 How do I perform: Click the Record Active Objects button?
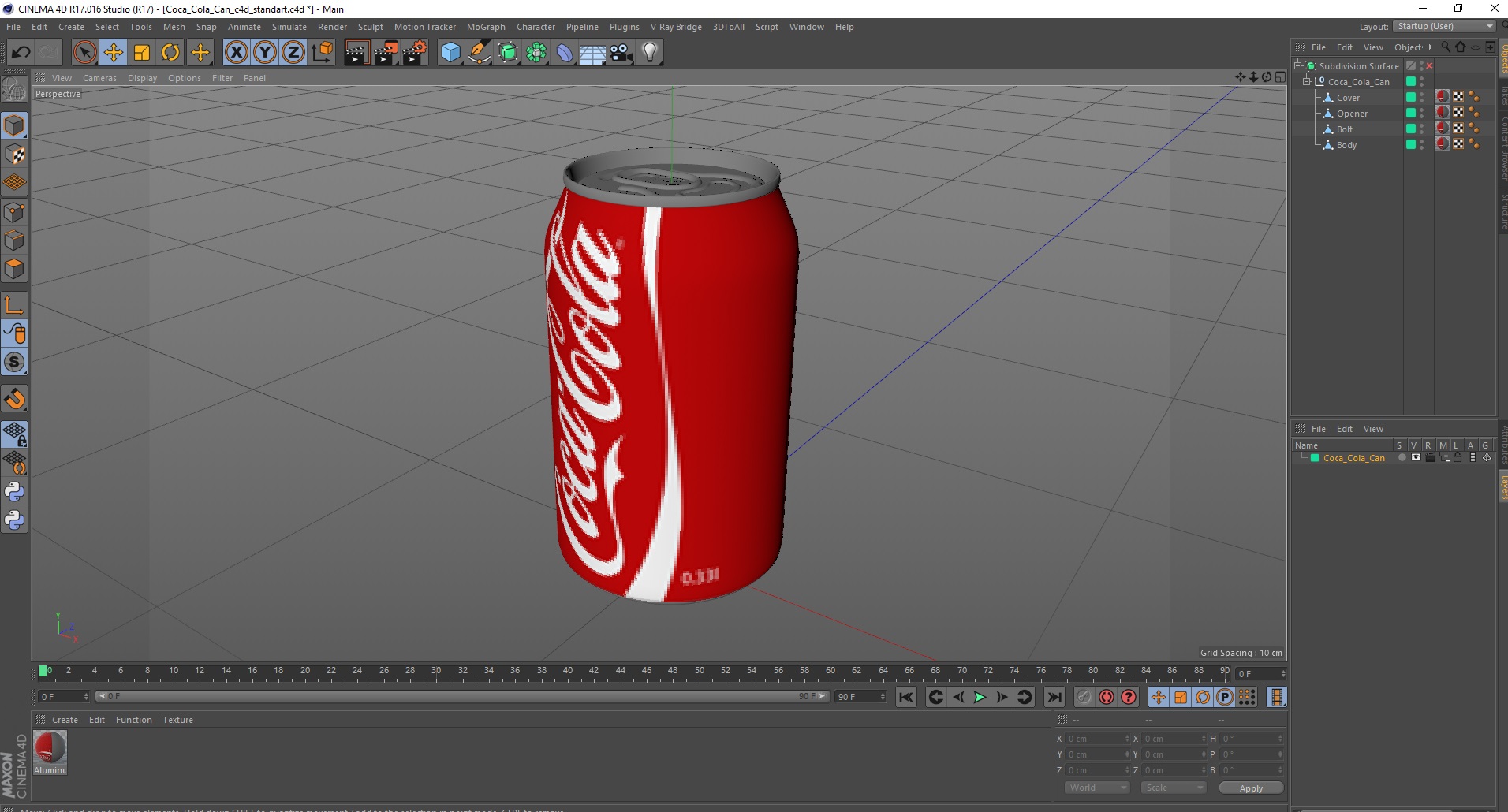coord(1084,697)
